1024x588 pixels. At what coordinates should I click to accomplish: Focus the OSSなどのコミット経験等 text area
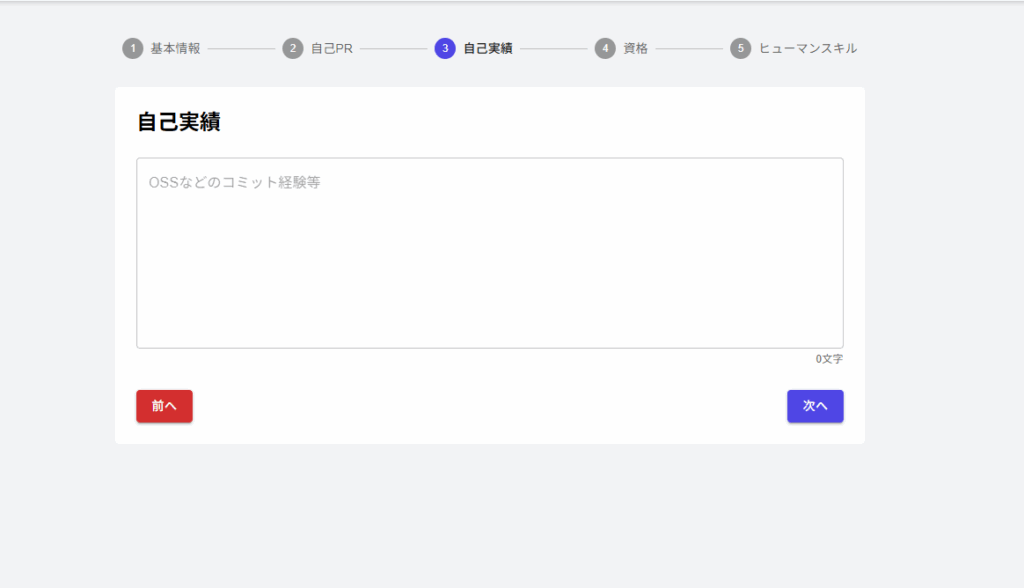click(x=489, y=252)
